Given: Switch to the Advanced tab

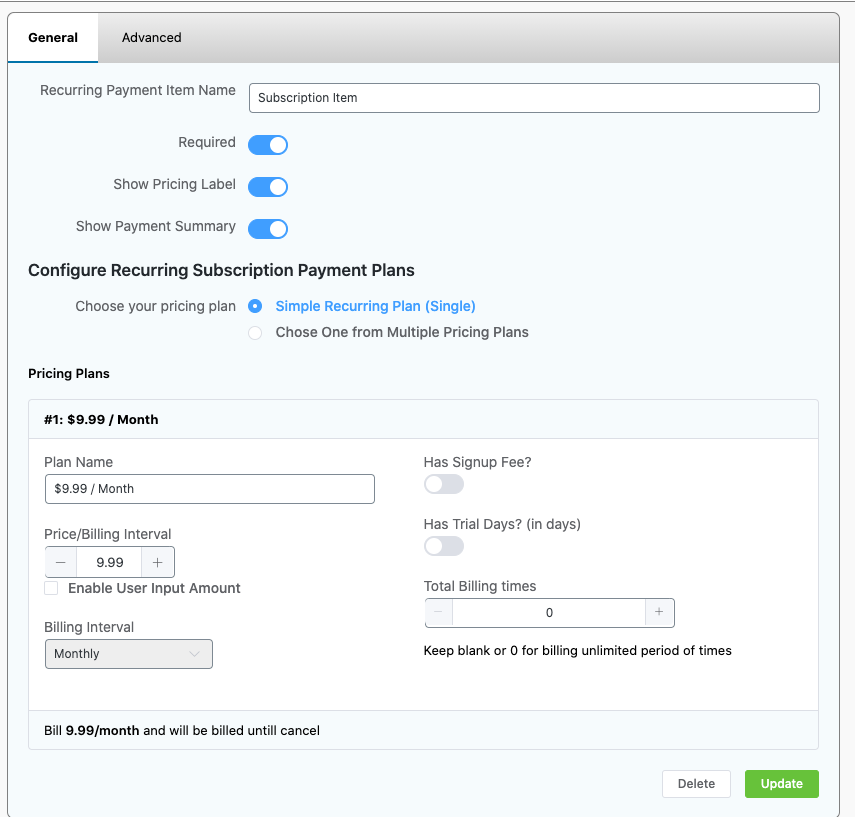Looking at the screenshot, I should (152, 38).
